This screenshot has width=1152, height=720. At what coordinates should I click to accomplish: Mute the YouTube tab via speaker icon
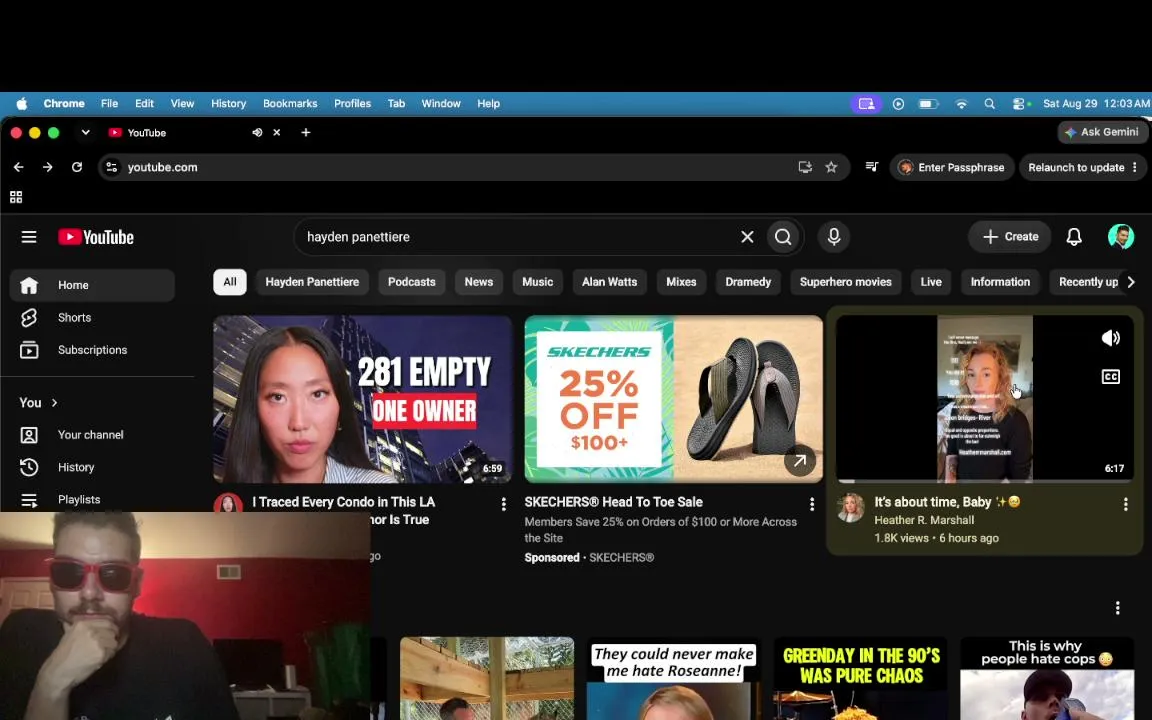(x=257, y=132)
